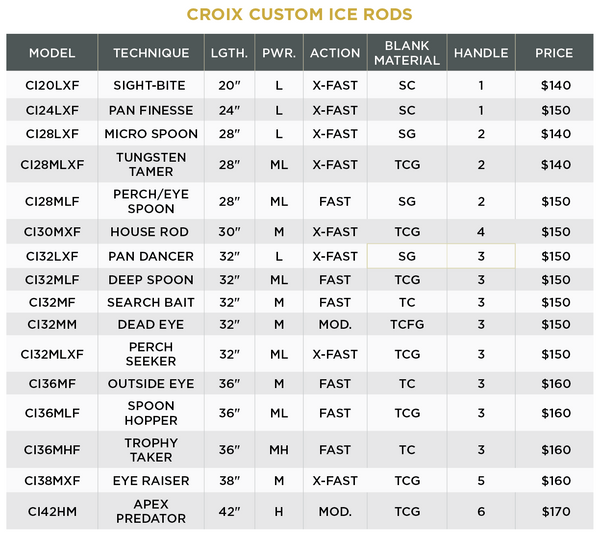Click model CI38MXF cell
600x536 pixels.
tap(52, 481)
